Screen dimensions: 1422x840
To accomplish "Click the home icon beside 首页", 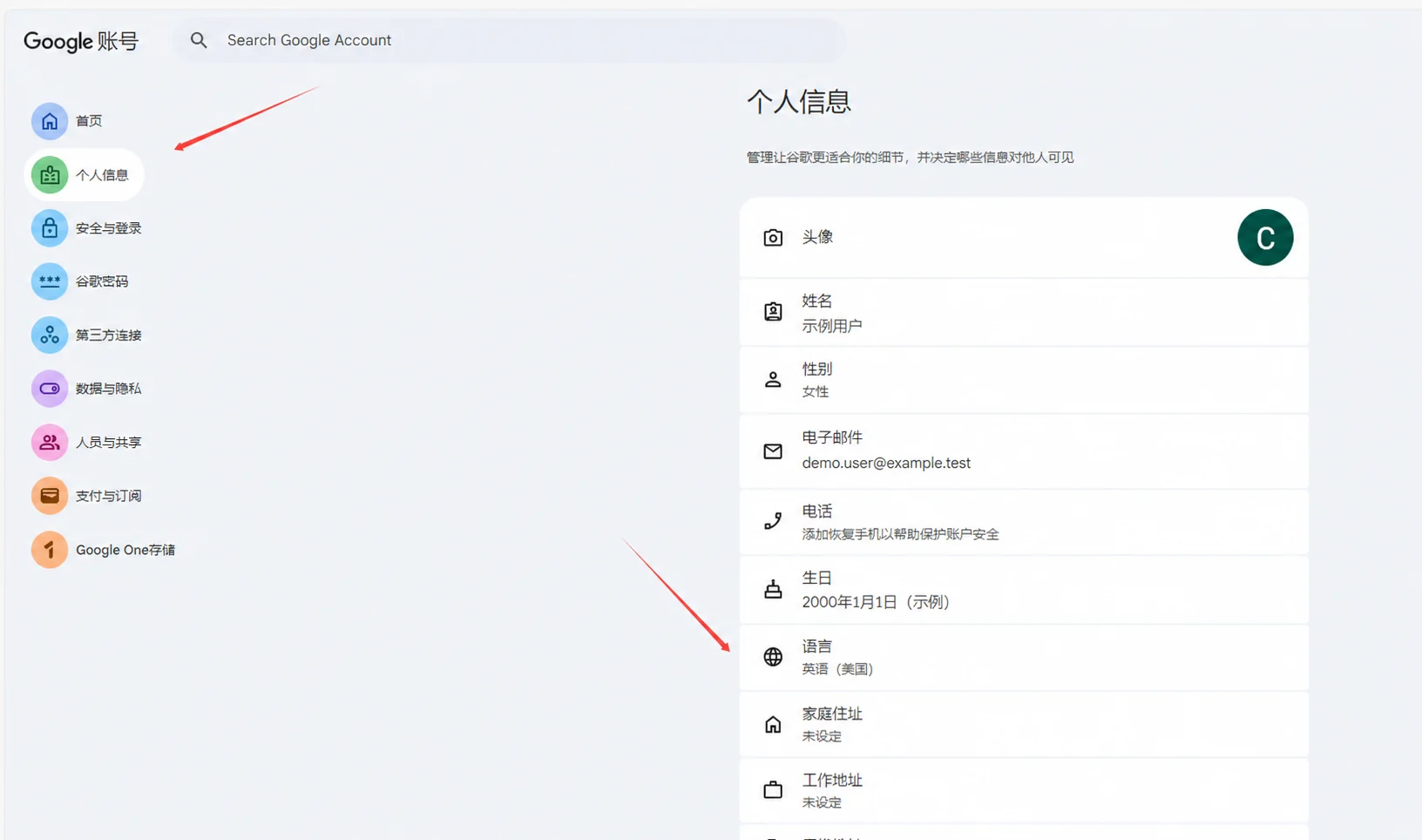I will pos(50,121).
